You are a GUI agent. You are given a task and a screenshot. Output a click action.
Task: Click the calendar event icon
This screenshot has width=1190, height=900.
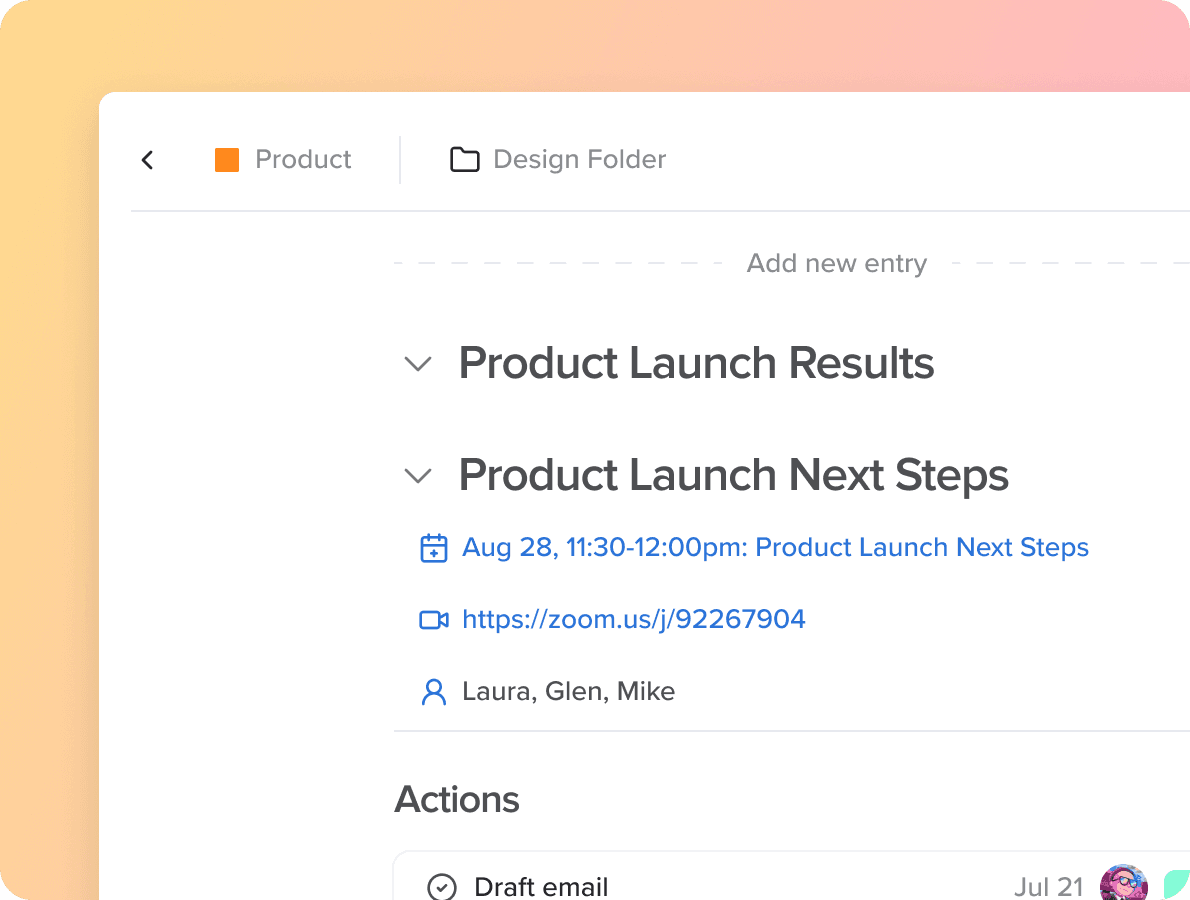(x=433, y=548)
